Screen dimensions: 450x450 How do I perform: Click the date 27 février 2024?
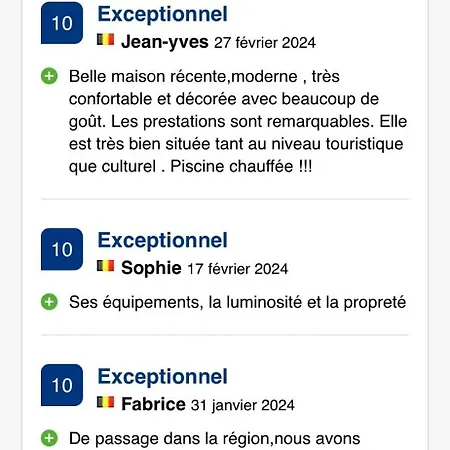pos(265,43)
